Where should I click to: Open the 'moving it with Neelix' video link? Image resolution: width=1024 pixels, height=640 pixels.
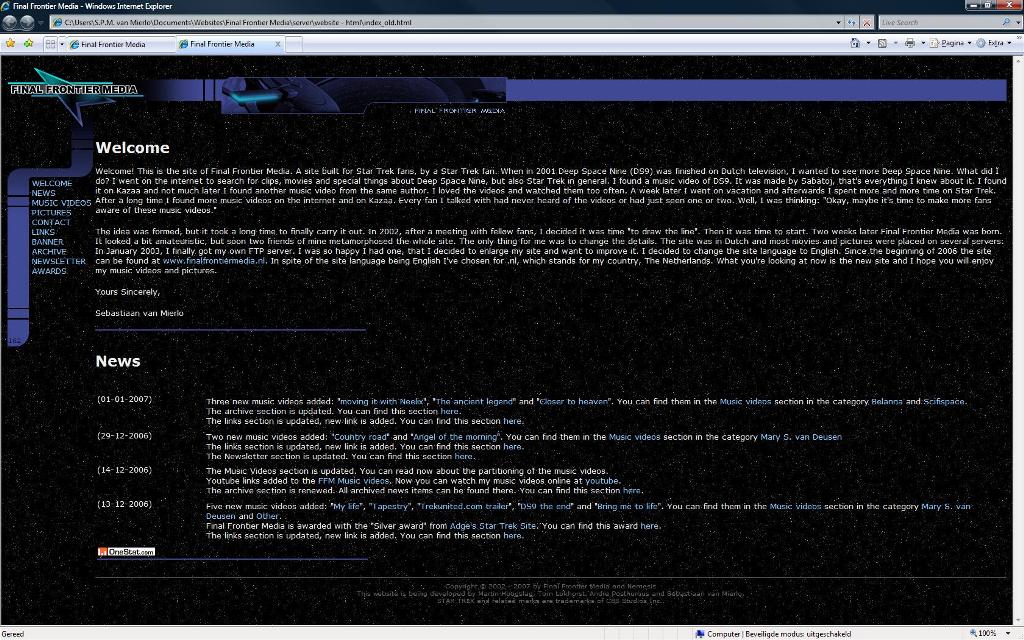[x=381, y=402]
